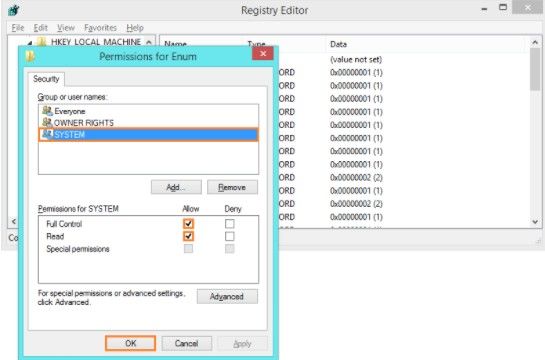The height and width of the screenshot is (360, 545).
Task: Select Everyone in group list
Action: [148, 111]
